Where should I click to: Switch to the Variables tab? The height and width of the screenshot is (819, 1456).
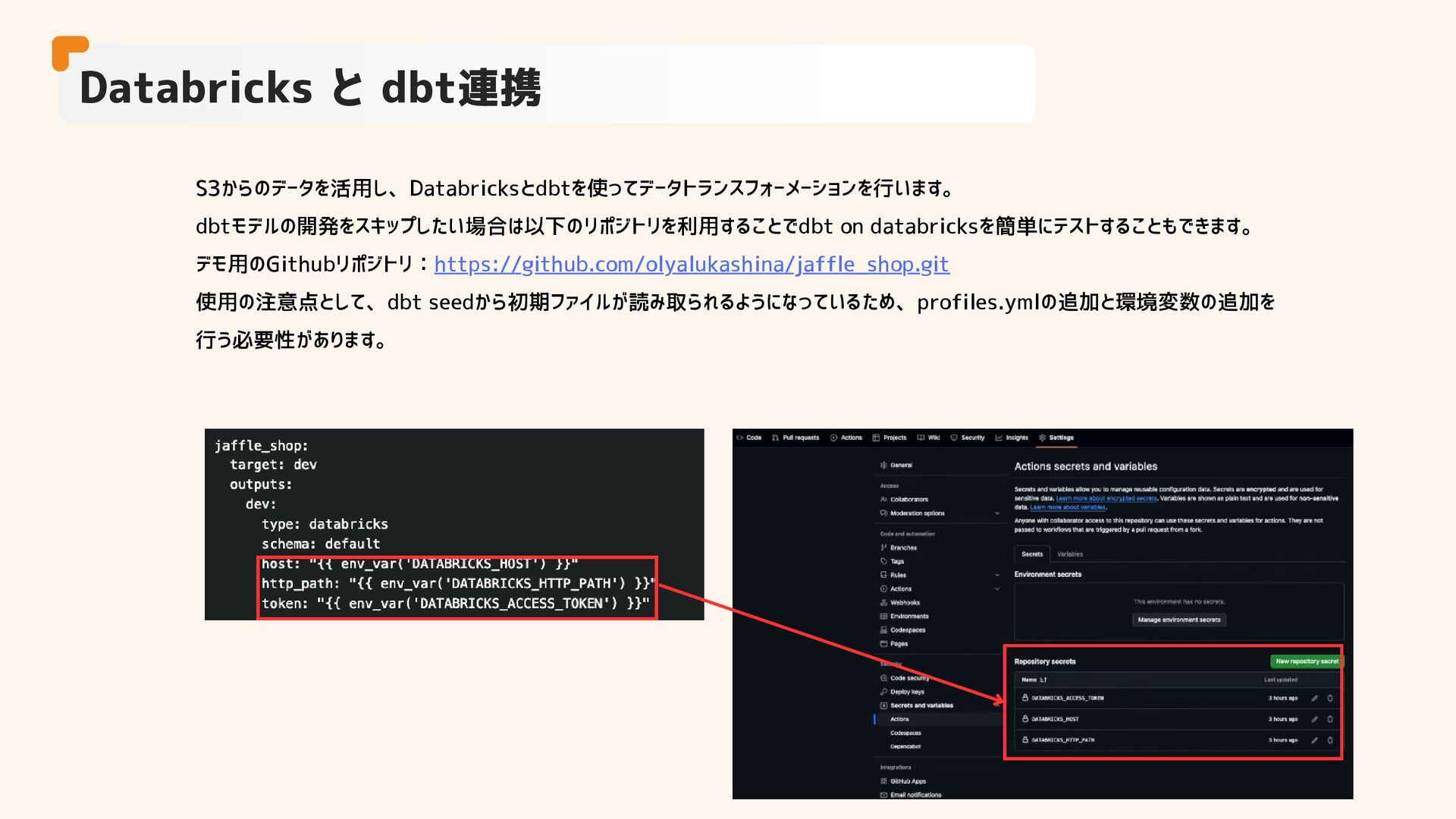tap(1069, 554)
